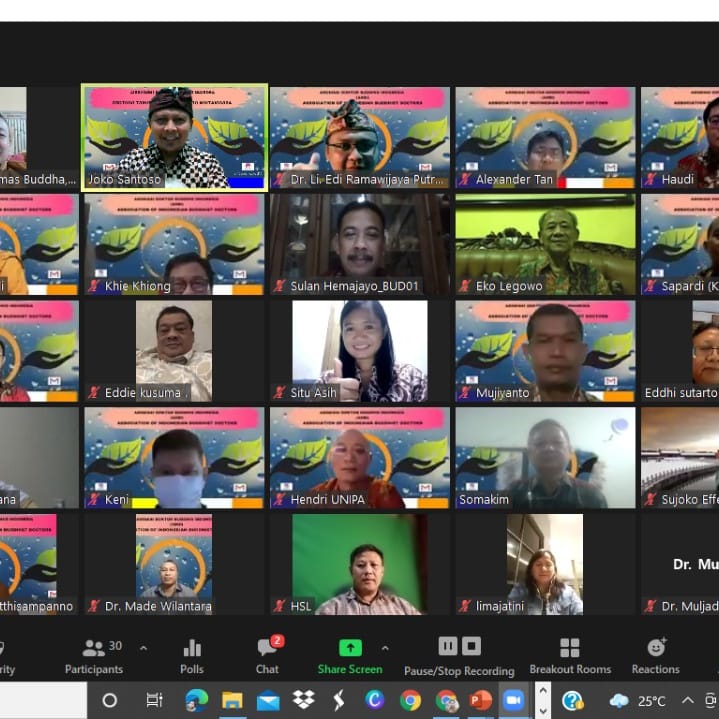Screen dimensions: 719x719
Task: Click Mujiyanto's muted microphone icon
Action: click(x=465, y=393)
